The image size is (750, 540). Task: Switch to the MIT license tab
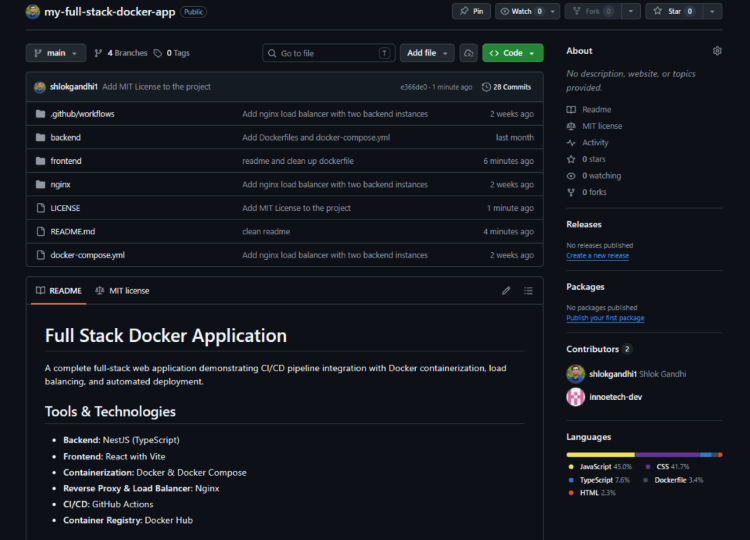point(122,291)
